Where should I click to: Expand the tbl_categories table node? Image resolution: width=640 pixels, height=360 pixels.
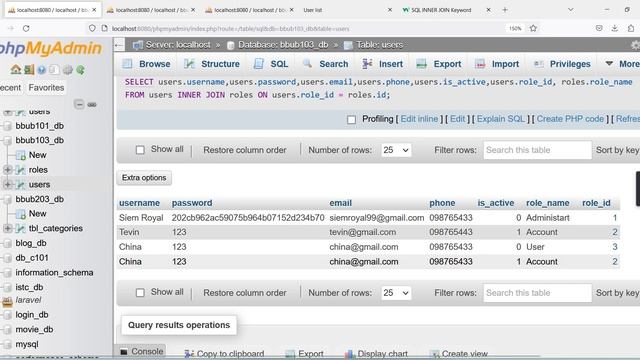coord(7,228)
